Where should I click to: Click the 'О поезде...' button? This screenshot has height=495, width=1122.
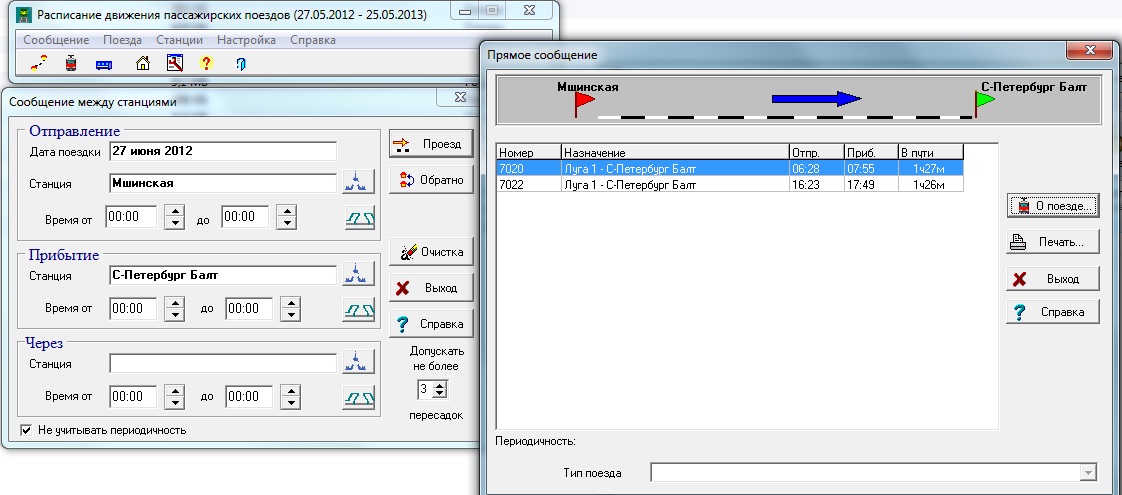coord(1053,206)
